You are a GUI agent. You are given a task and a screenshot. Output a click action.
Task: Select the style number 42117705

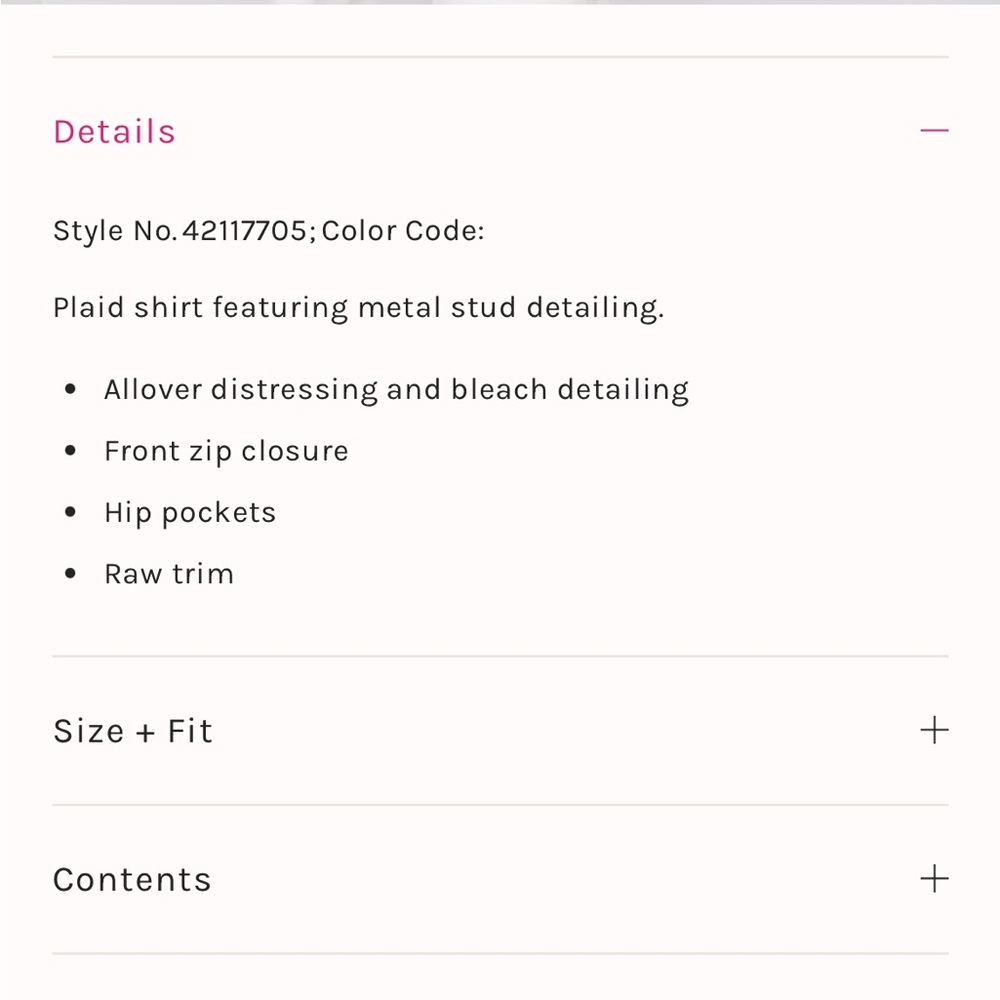(x=244, y=230)
